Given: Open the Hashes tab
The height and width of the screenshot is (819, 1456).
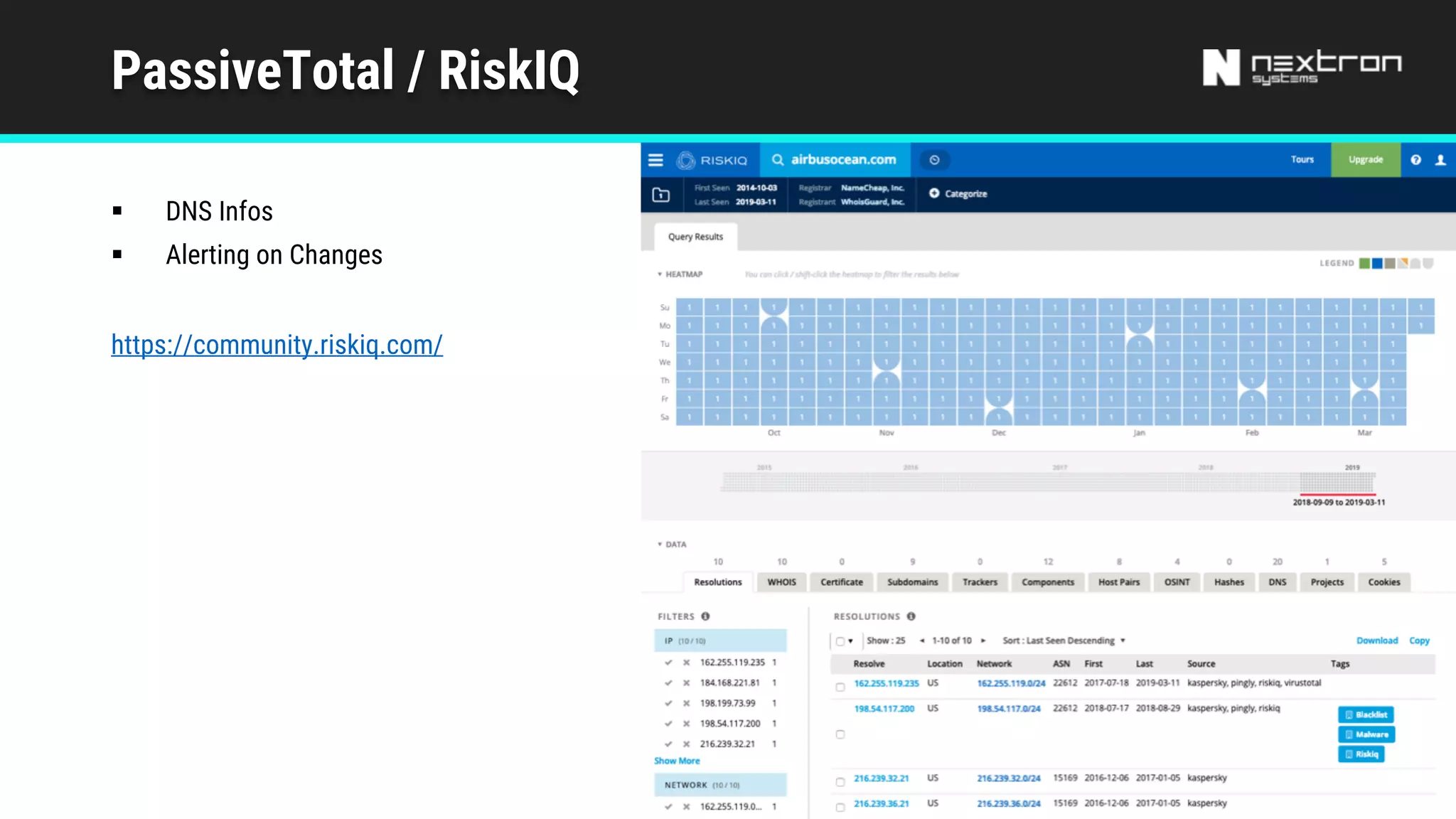Looking at the screenshot, I should tap(1229, 582).
